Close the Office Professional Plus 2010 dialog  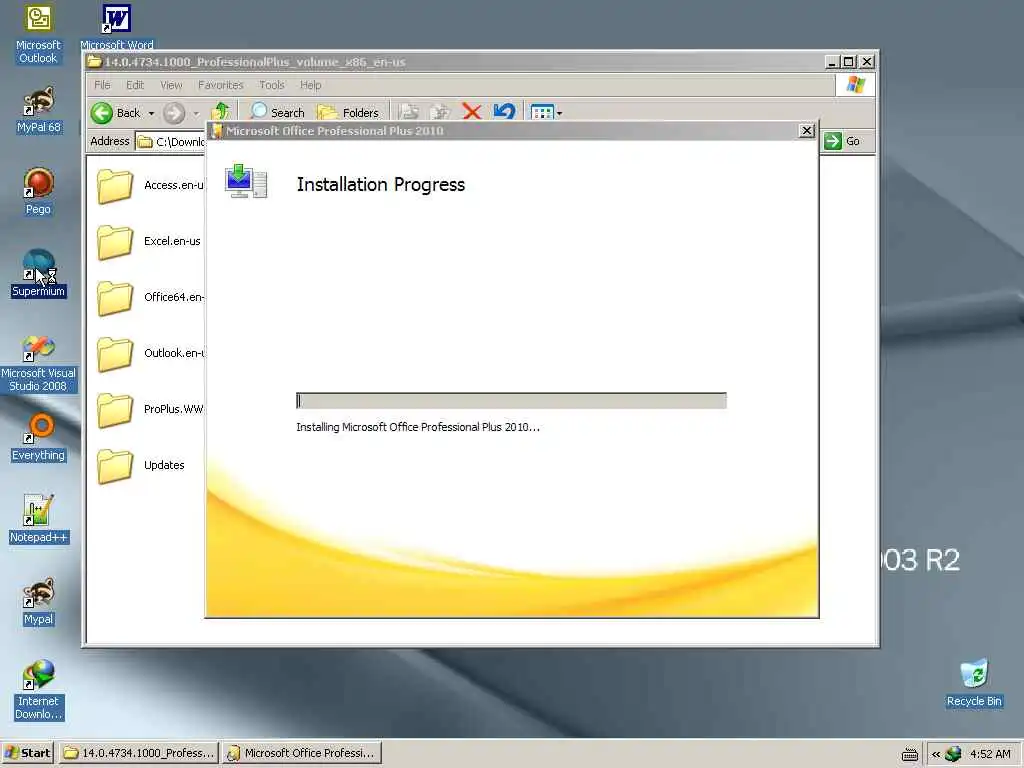point(807,131)
